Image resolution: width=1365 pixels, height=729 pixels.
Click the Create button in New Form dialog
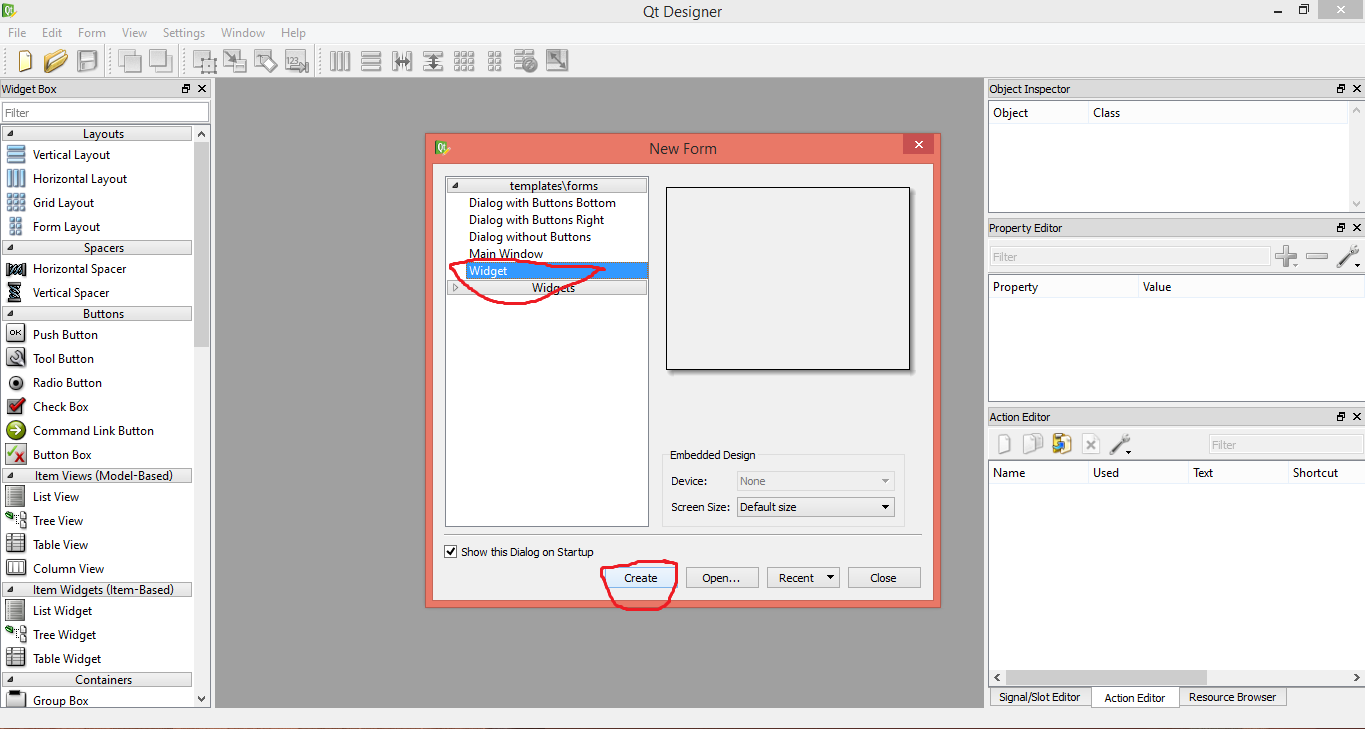pos(639,577)
